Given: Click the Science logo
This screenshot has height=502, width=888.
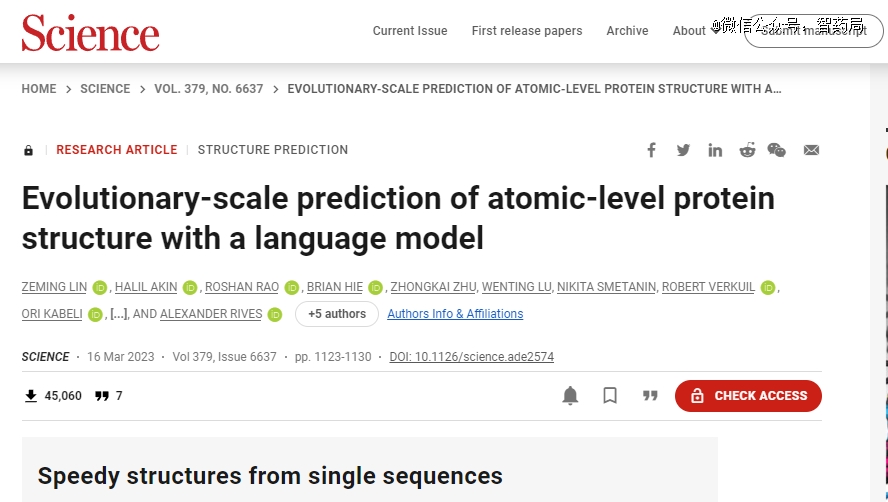Looking at the screenshot, I should (x=90, y=33).
